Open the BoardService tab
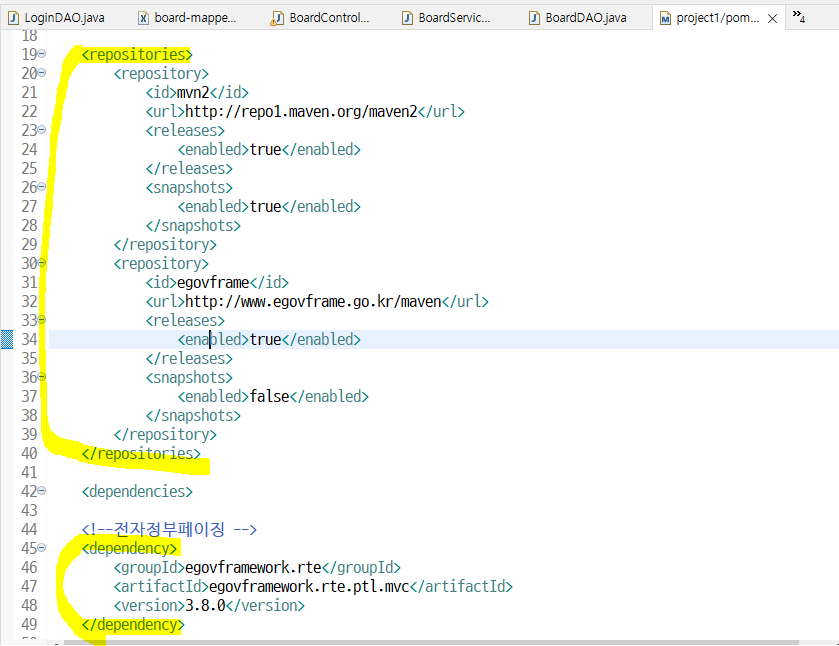The image size is (839, 646). pos(447,18)
